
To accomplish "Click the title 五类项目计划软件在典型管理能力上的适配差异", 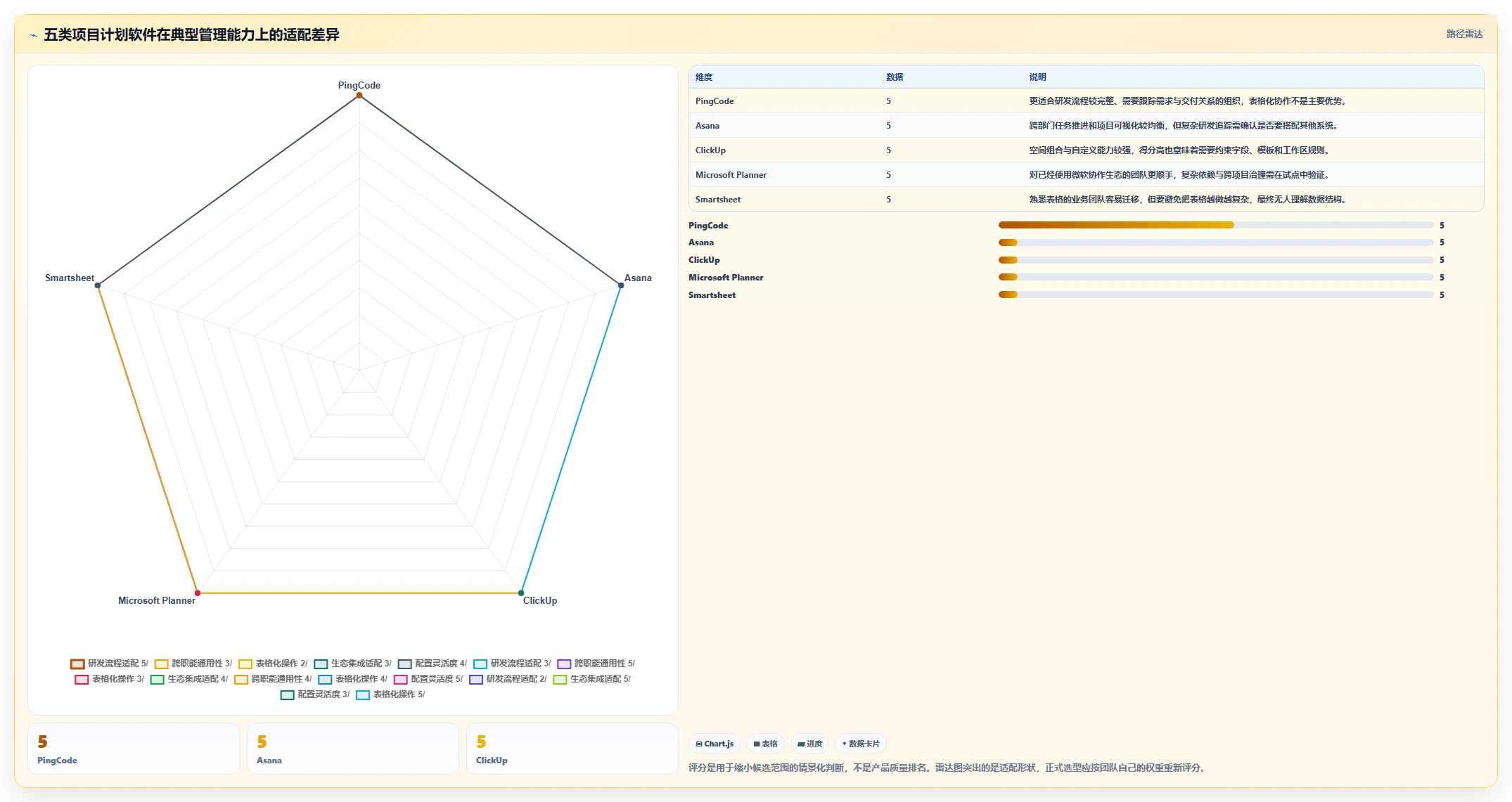I will [191, 34].
